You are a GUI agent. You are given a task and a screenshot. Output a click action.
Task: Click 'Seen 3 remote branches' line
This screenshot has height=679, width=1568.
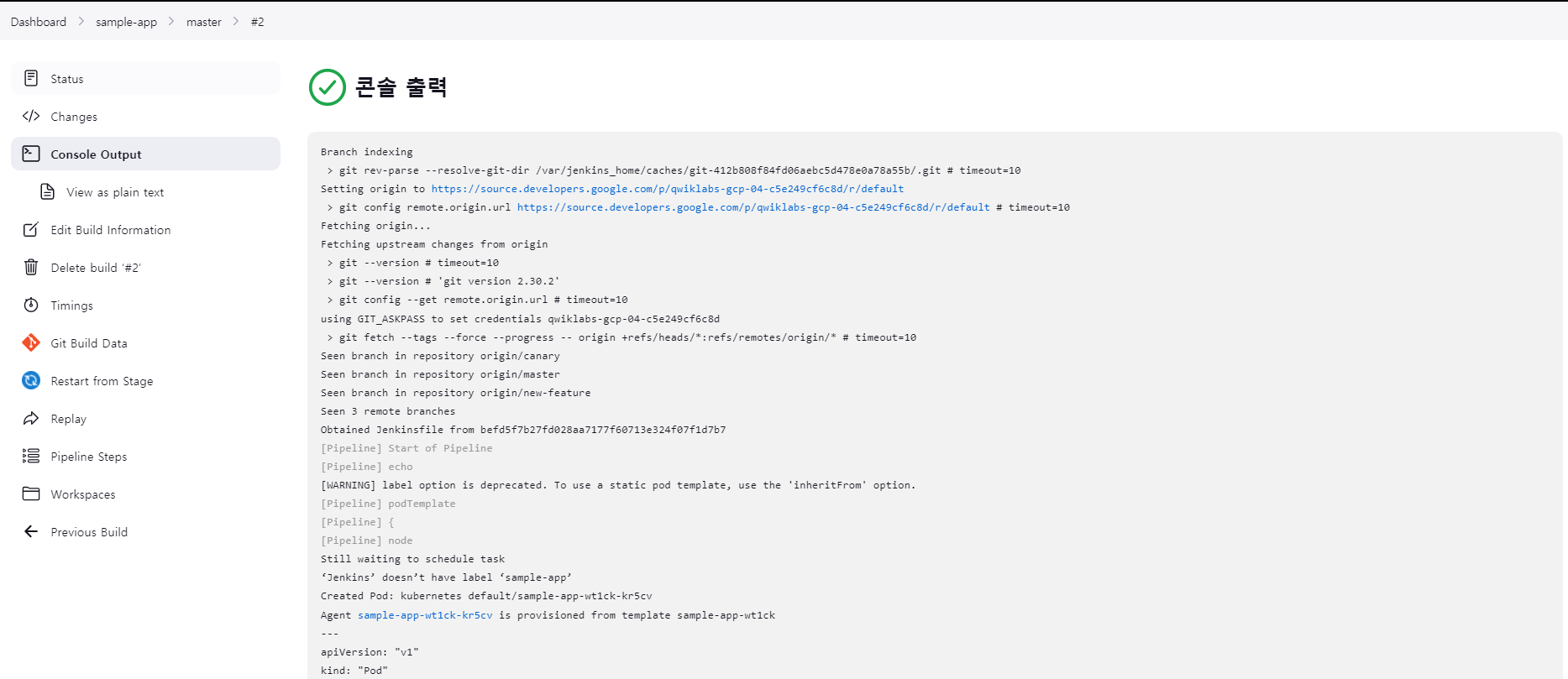point(388,411)
